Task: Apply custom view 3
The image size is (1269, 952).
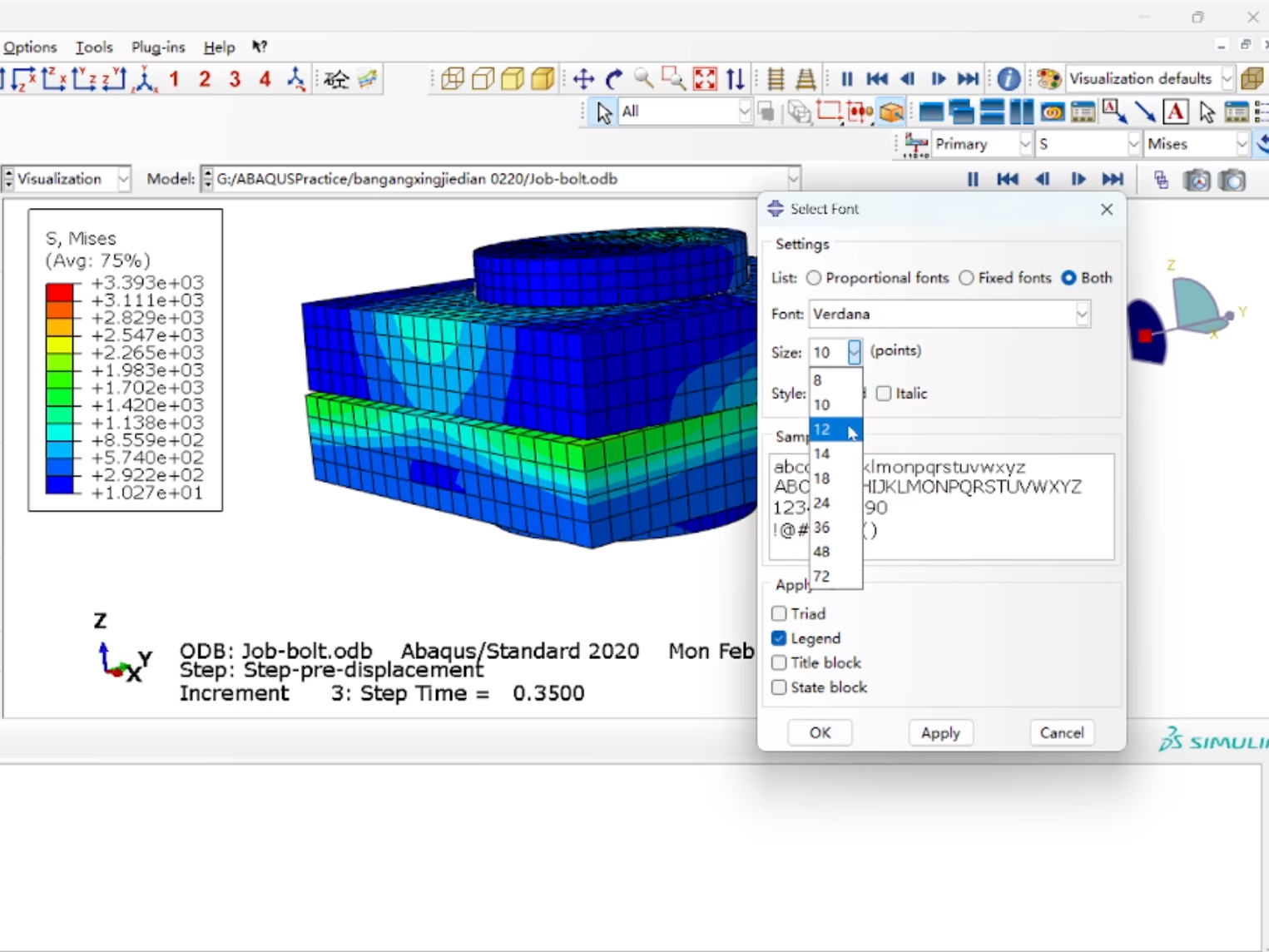Action: (235, 79)
